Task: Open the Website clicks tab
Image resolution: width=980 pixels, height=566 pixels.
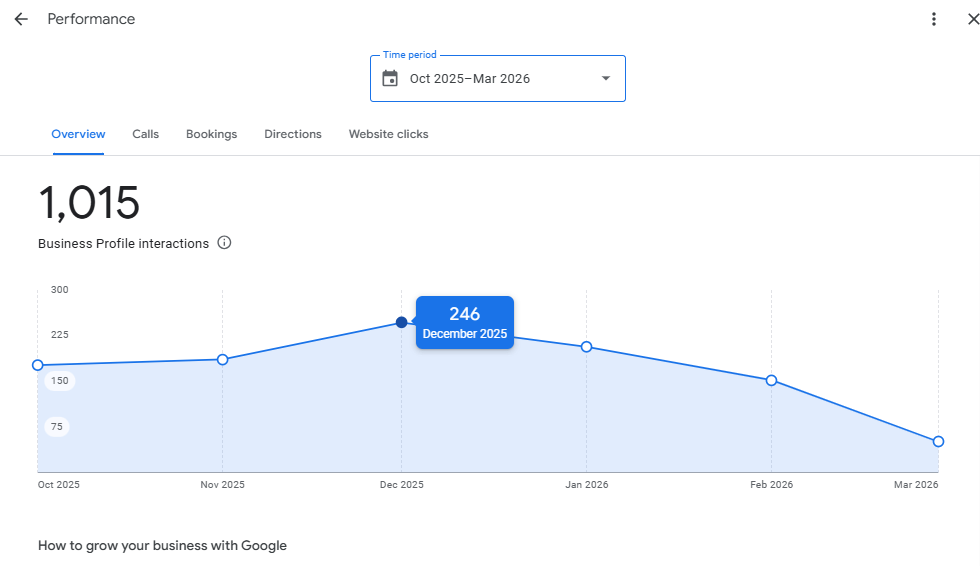Action: click(388, 134)
